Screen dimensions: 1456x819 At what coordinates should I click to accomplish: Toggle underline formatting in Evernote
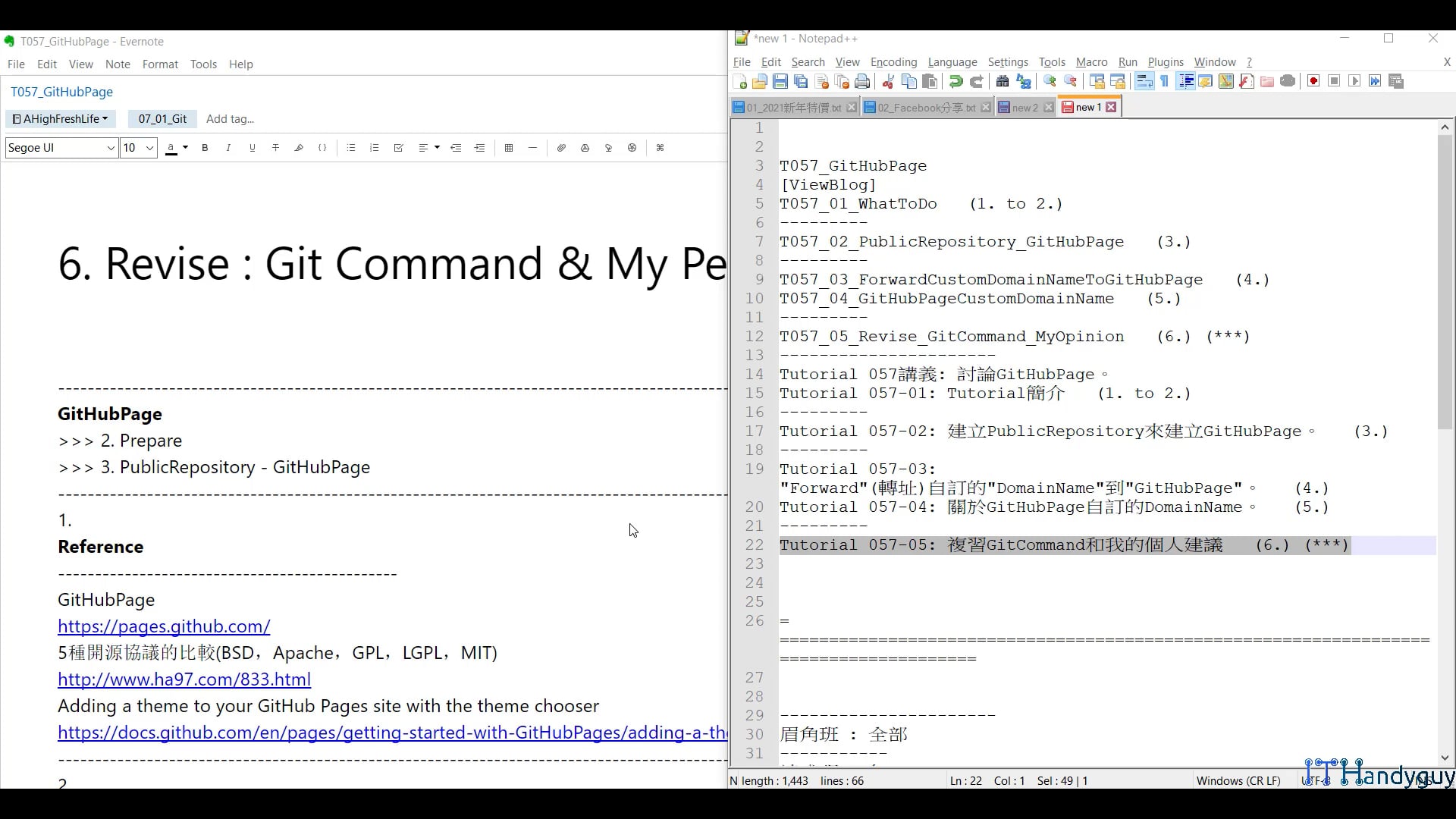(252, 148)
